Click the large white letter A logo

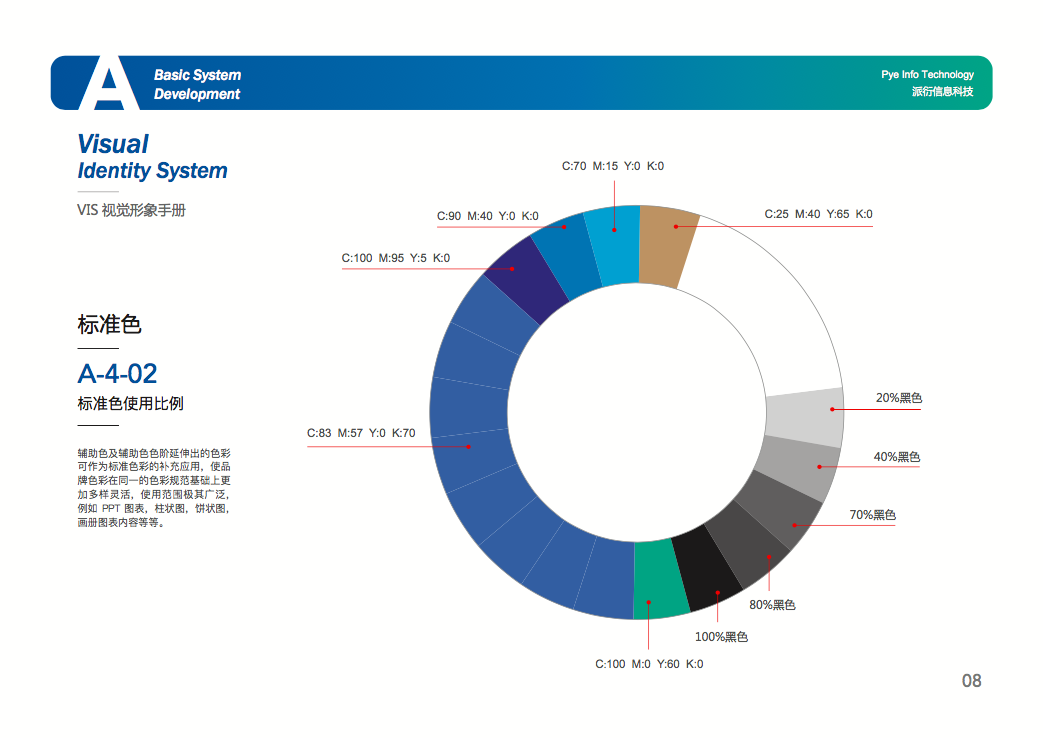point(109,85)
